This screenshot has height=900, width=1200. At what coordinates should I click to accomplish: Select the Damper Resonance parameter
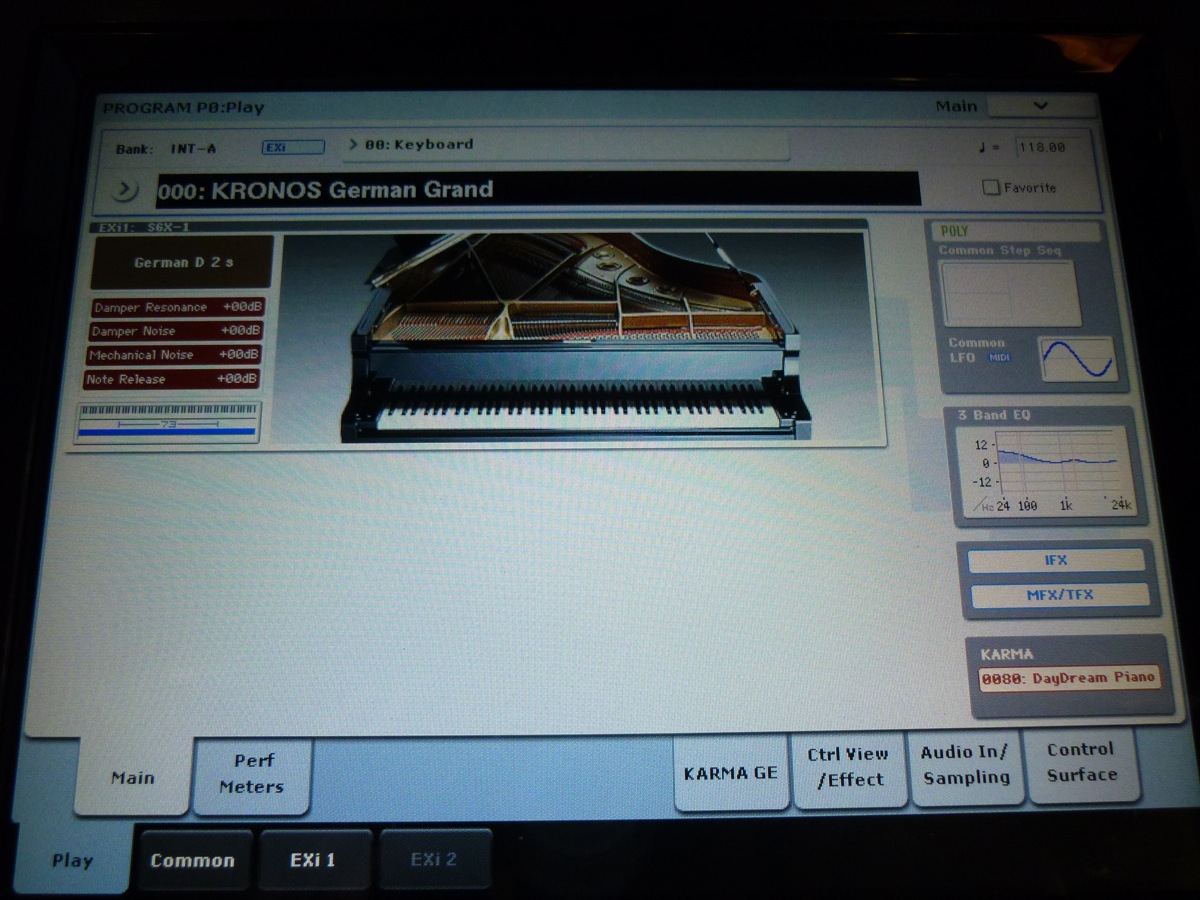coord(177,308)
